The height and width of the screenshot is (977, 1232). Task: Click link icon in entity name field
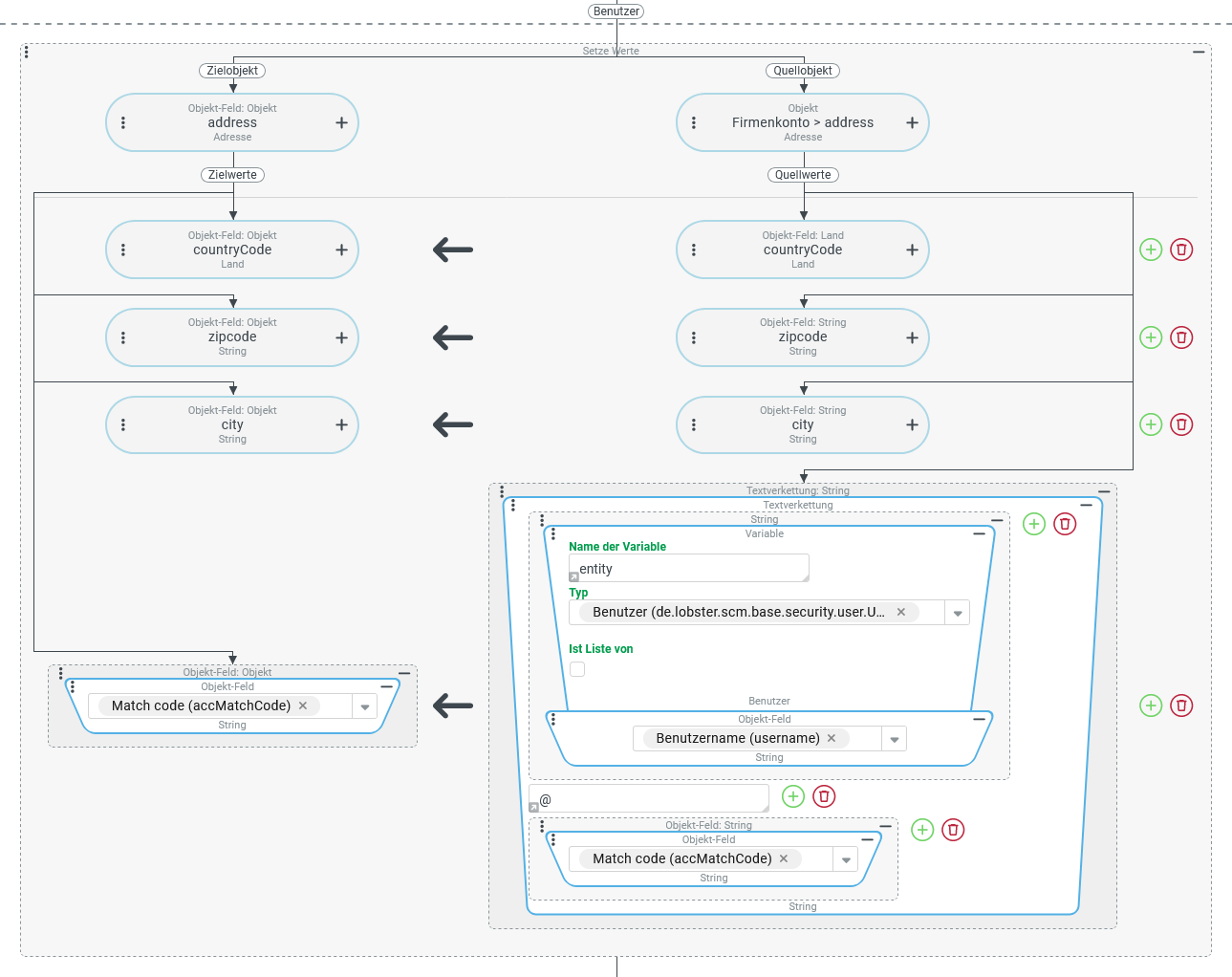[573, 576]
